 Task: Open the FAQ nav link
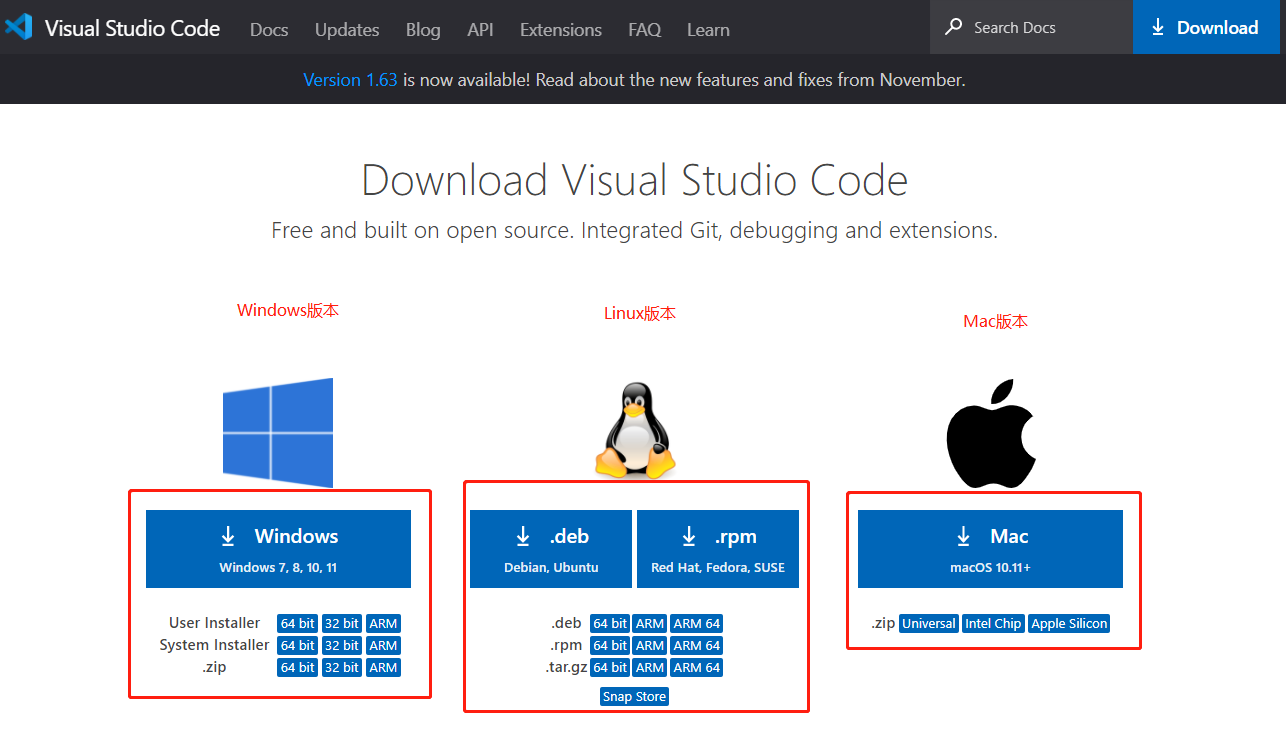click(x=645, y=29)
